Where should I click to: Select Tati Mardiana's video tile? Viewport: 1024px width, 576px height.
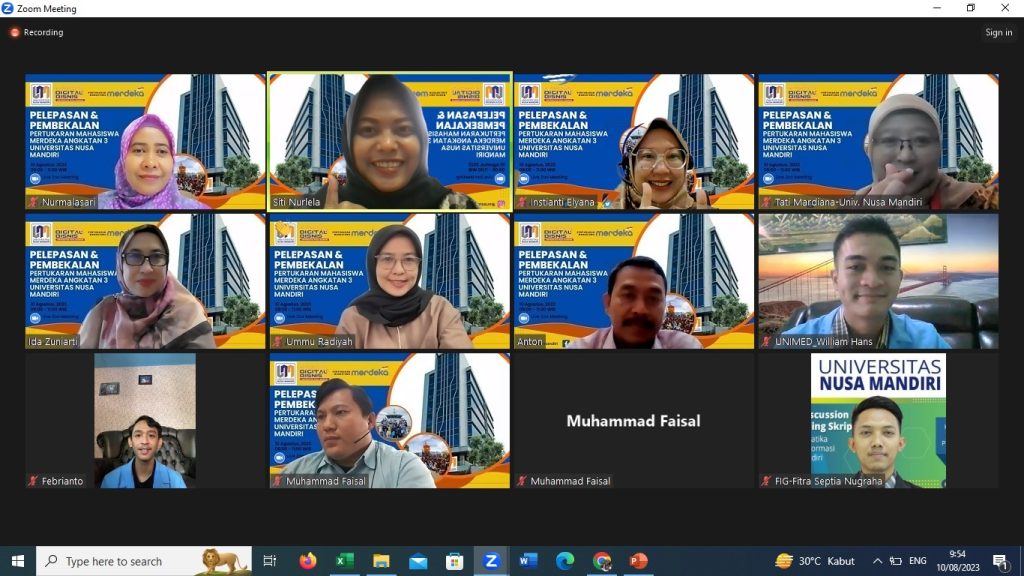pos(878,142)
